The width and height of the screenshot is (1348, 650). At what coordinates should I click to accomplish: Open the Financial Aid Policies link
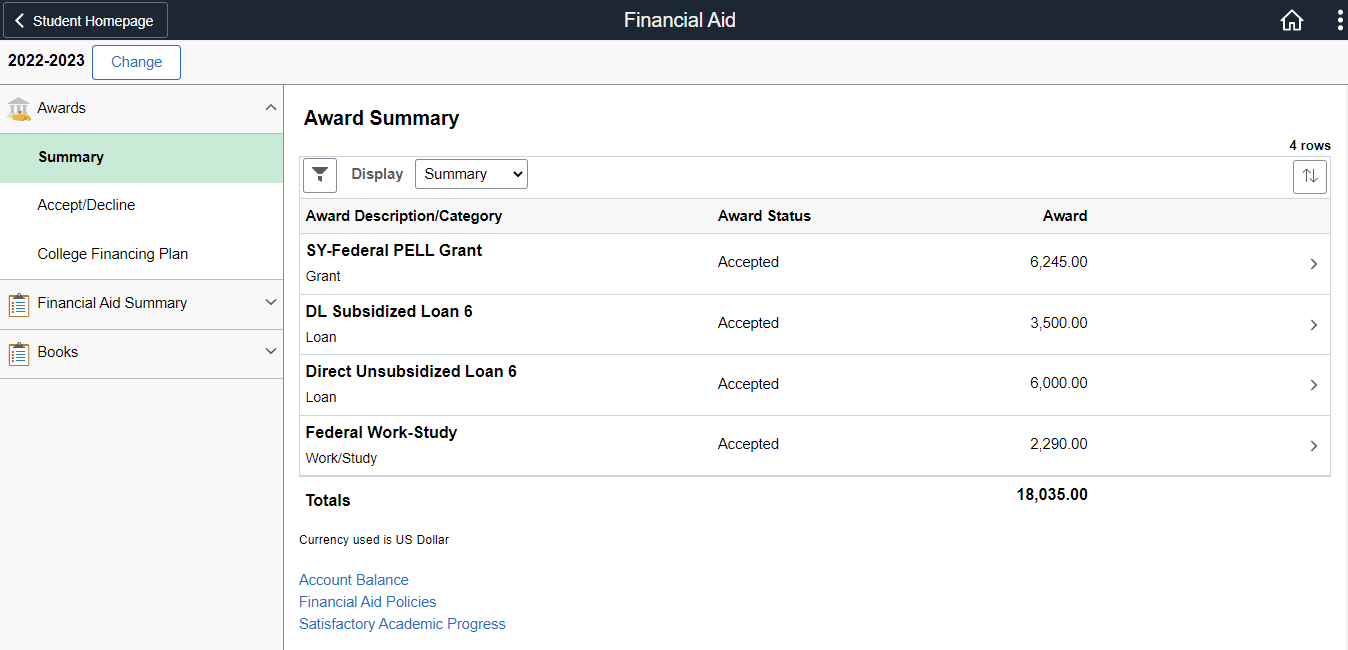(368, 602)
